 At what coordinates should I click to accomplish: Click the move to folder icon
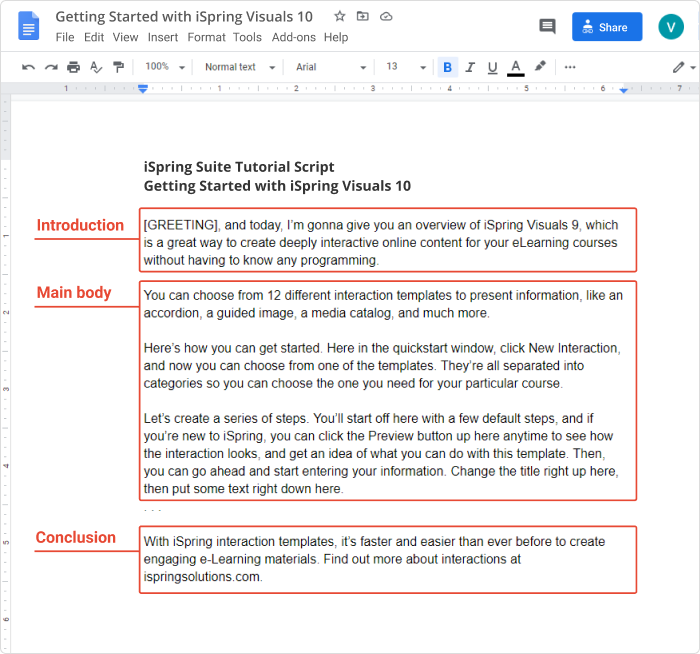362,17
